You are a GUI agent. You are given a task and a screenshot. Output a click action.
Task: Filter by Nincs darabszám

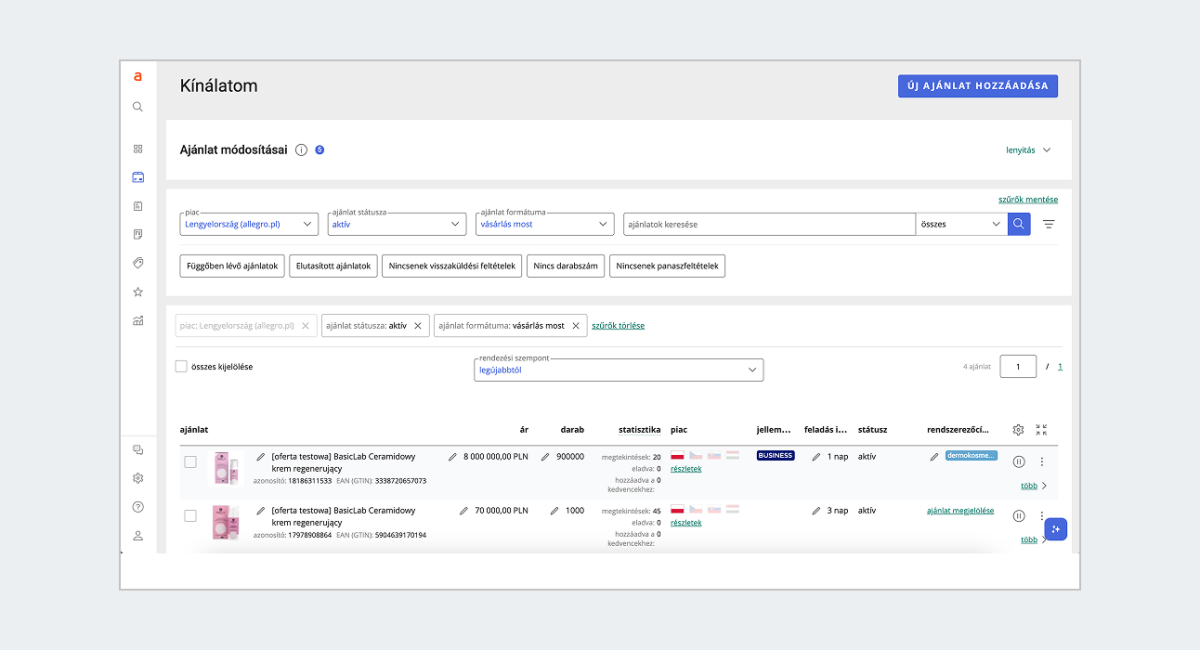[x=566, y=266]
